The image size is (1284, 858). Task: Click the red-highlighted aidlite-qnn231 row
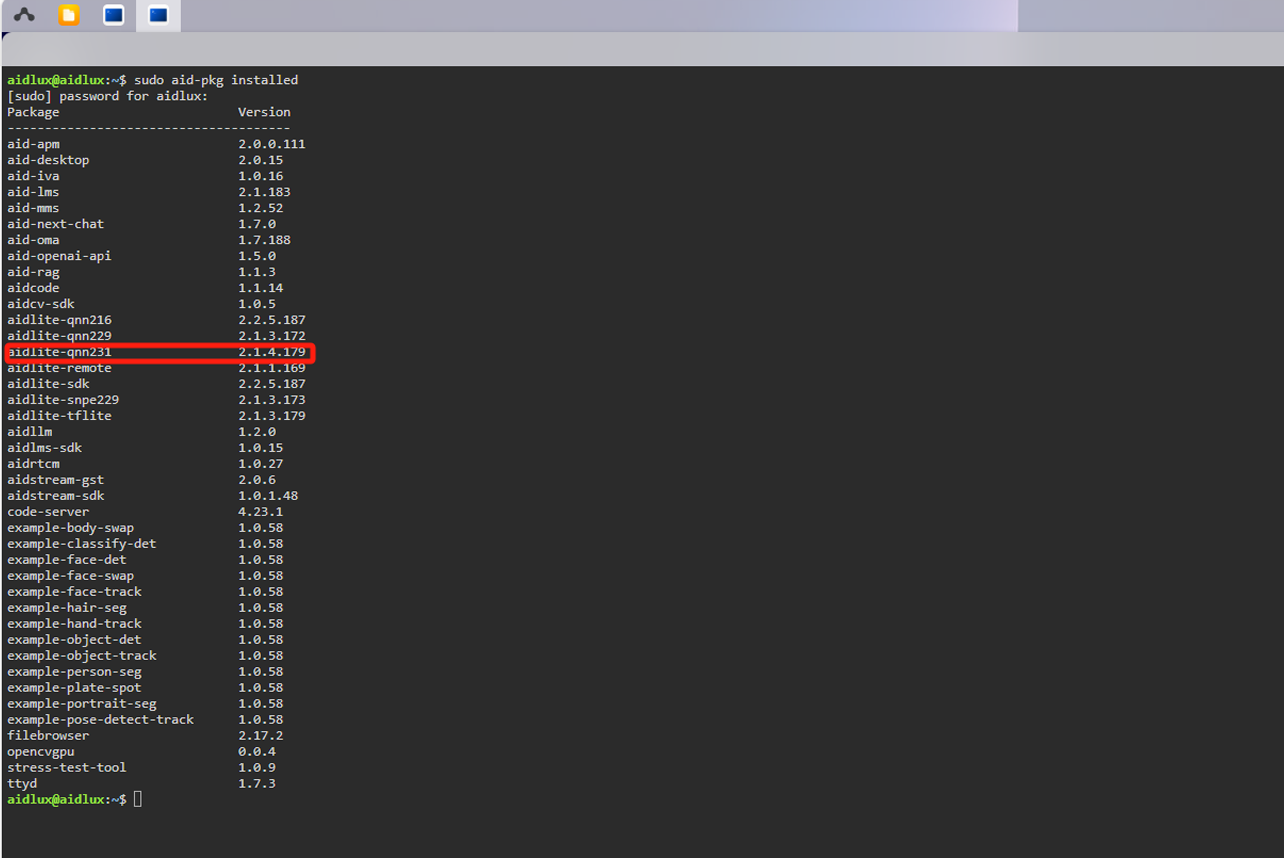pyautogui.click(x=160, y=352)
